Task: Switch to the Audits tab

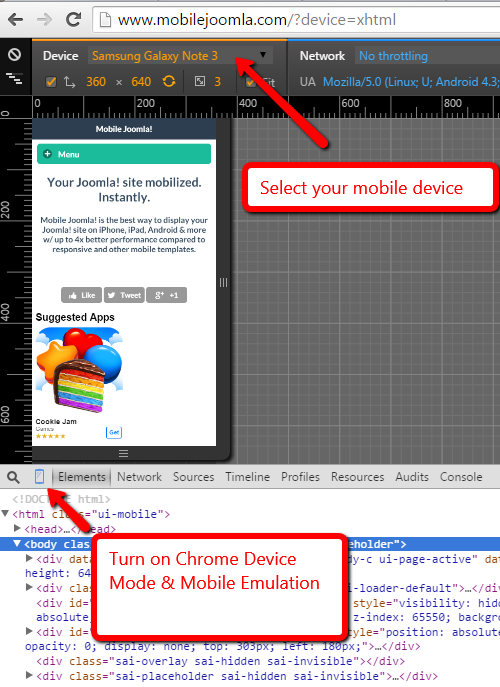Action: (411, 477)
